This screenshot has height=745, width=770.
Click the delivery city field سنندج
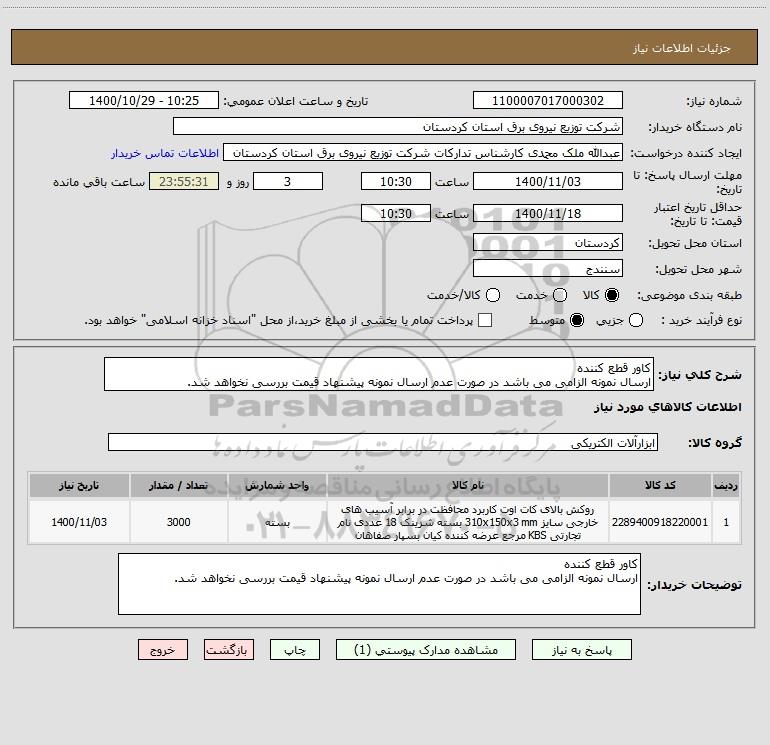pyautogui.click(x=548, y=268)
